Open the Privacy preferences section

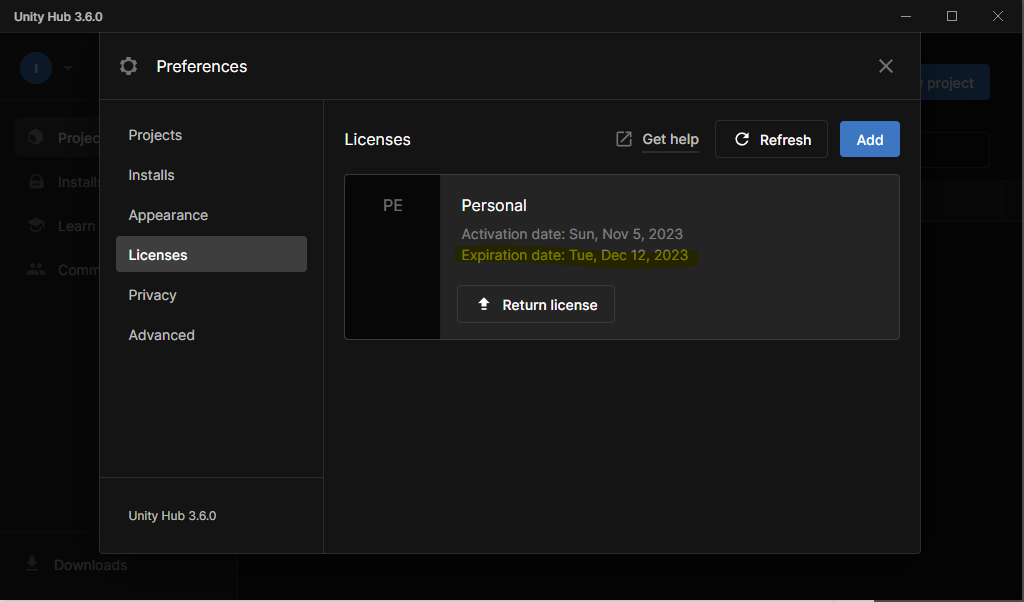pyautogui.click(x=211, y=295)
